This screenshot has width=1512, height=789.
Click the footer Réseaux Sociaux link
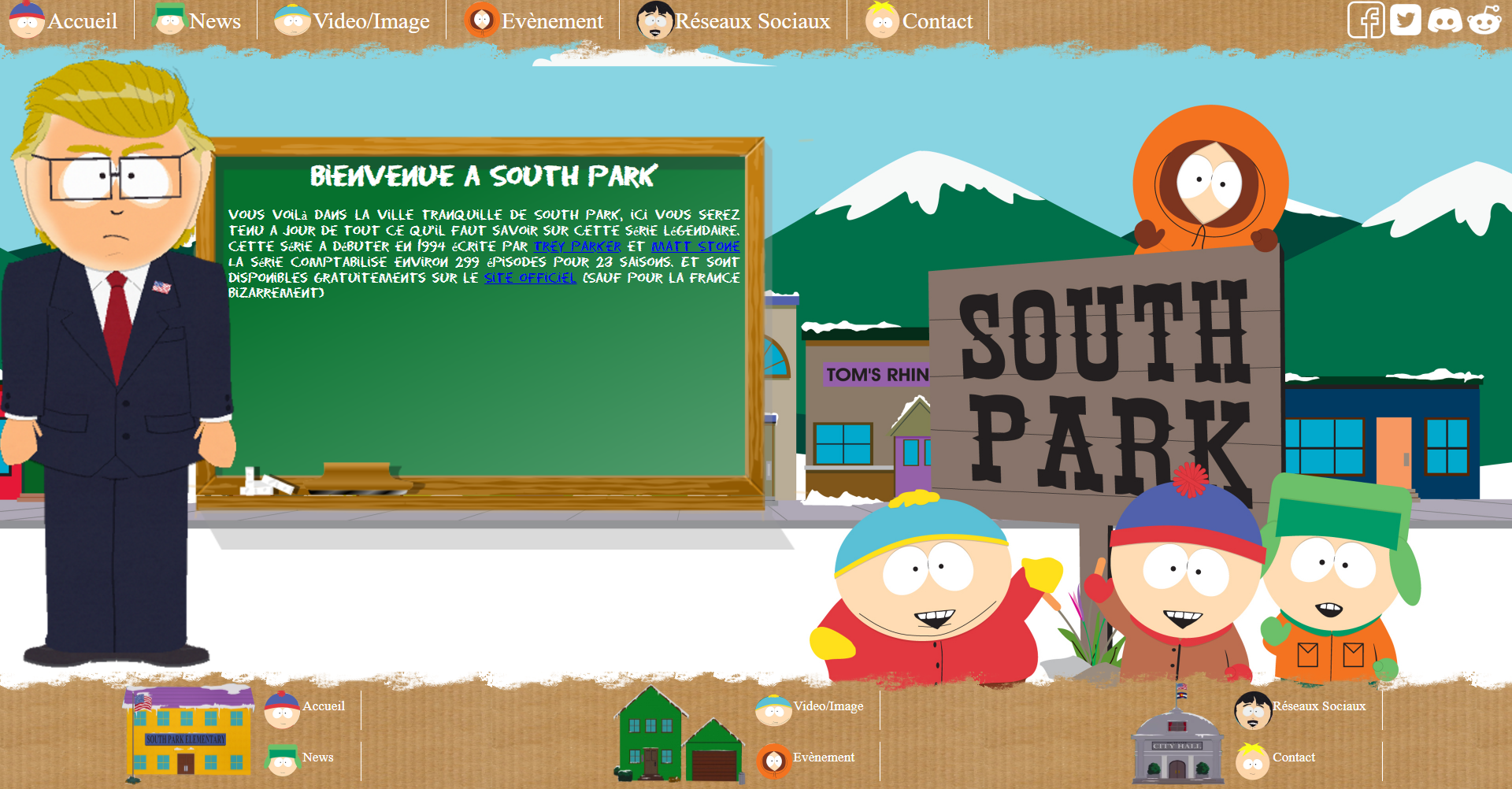coord(1319,706)
